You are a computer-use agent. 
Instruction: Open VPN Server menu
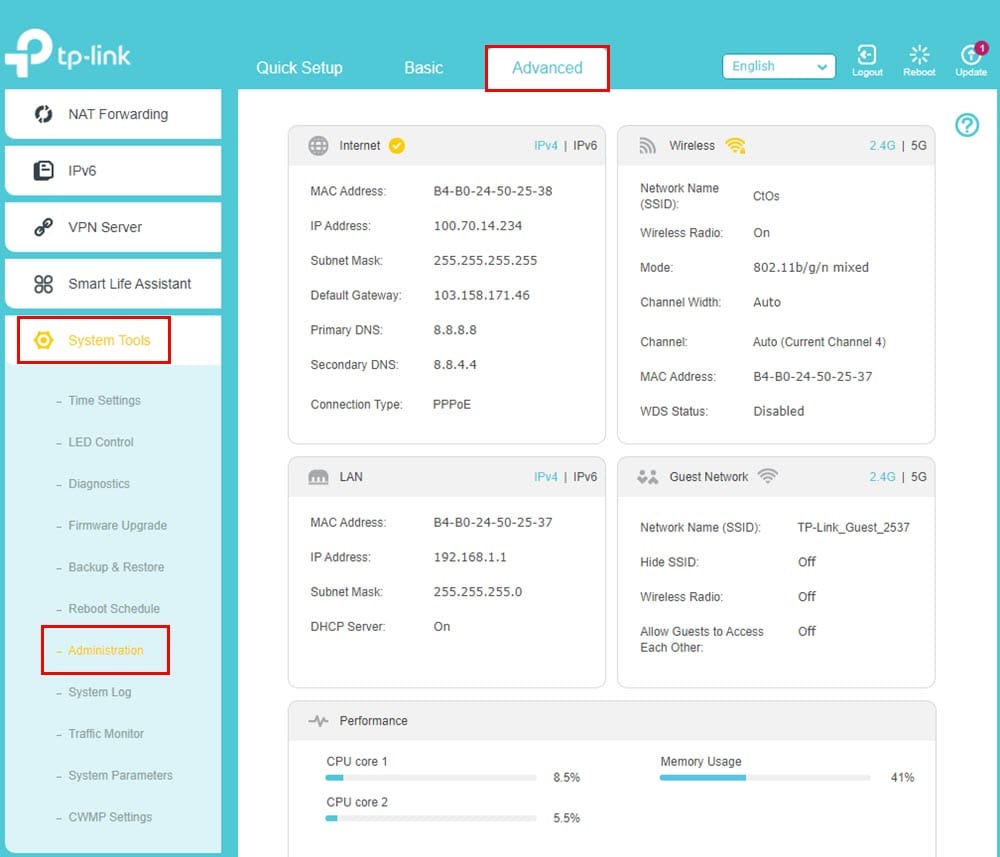tap(113, 227)
